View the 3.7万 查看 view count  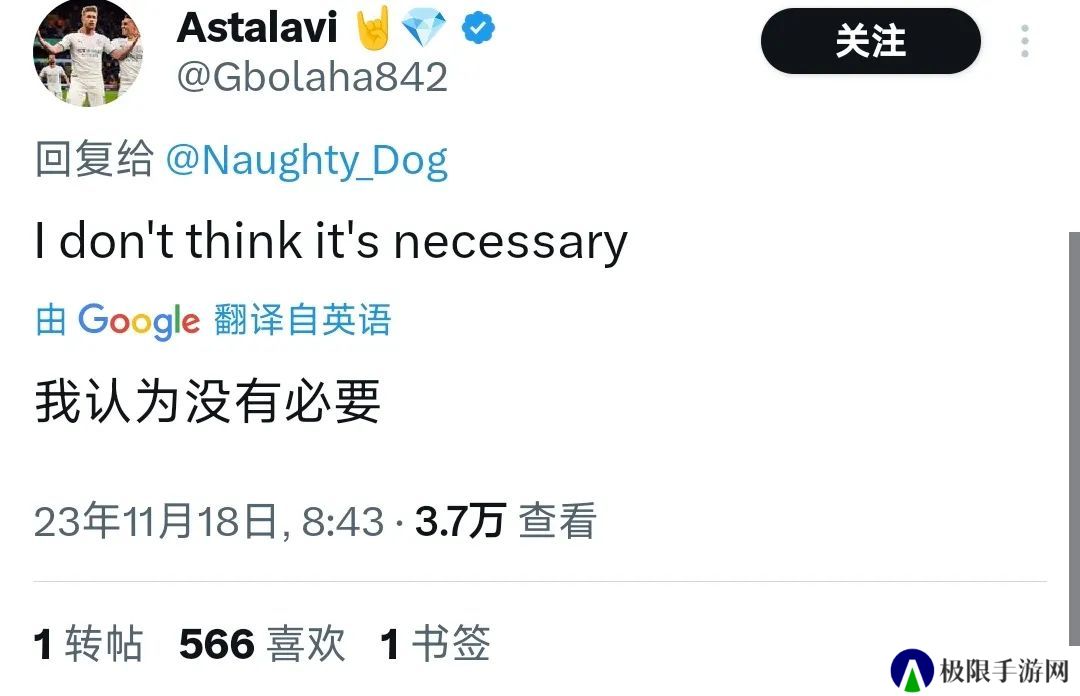coord(506,521)
